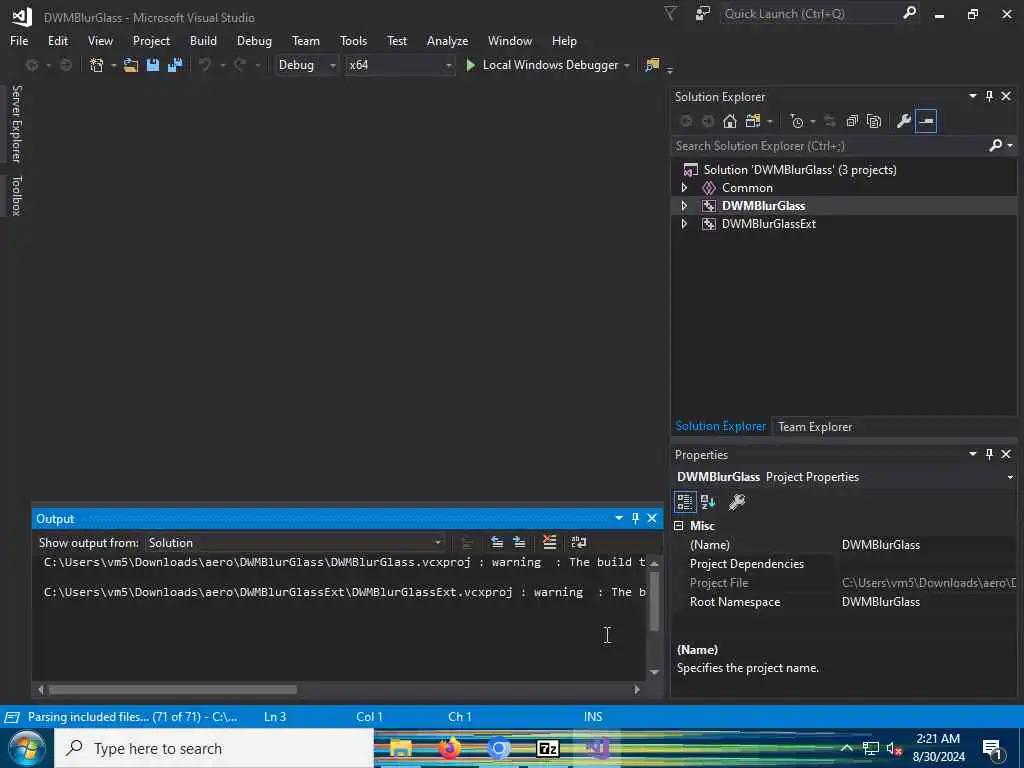The image size is (1024, 768).
Task: Click the Search Solution Explorer input field
Action: pyautogui.click(x=828, y=146)
